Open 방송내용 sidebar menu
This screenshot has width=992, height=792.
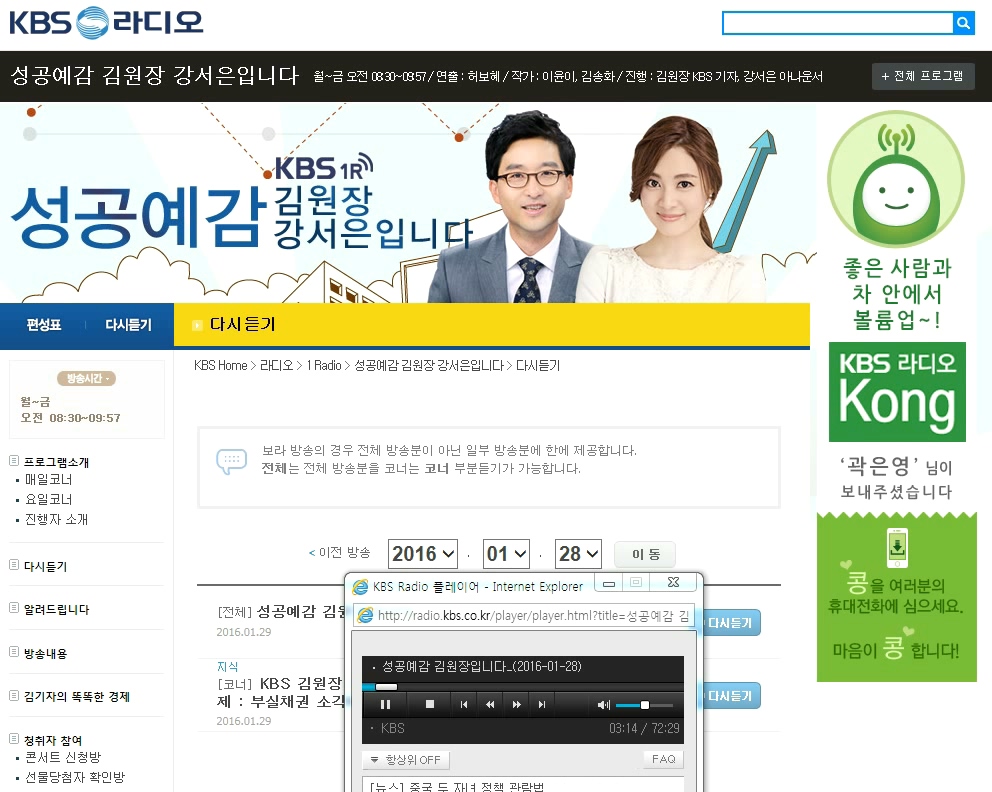click(45, 653)
